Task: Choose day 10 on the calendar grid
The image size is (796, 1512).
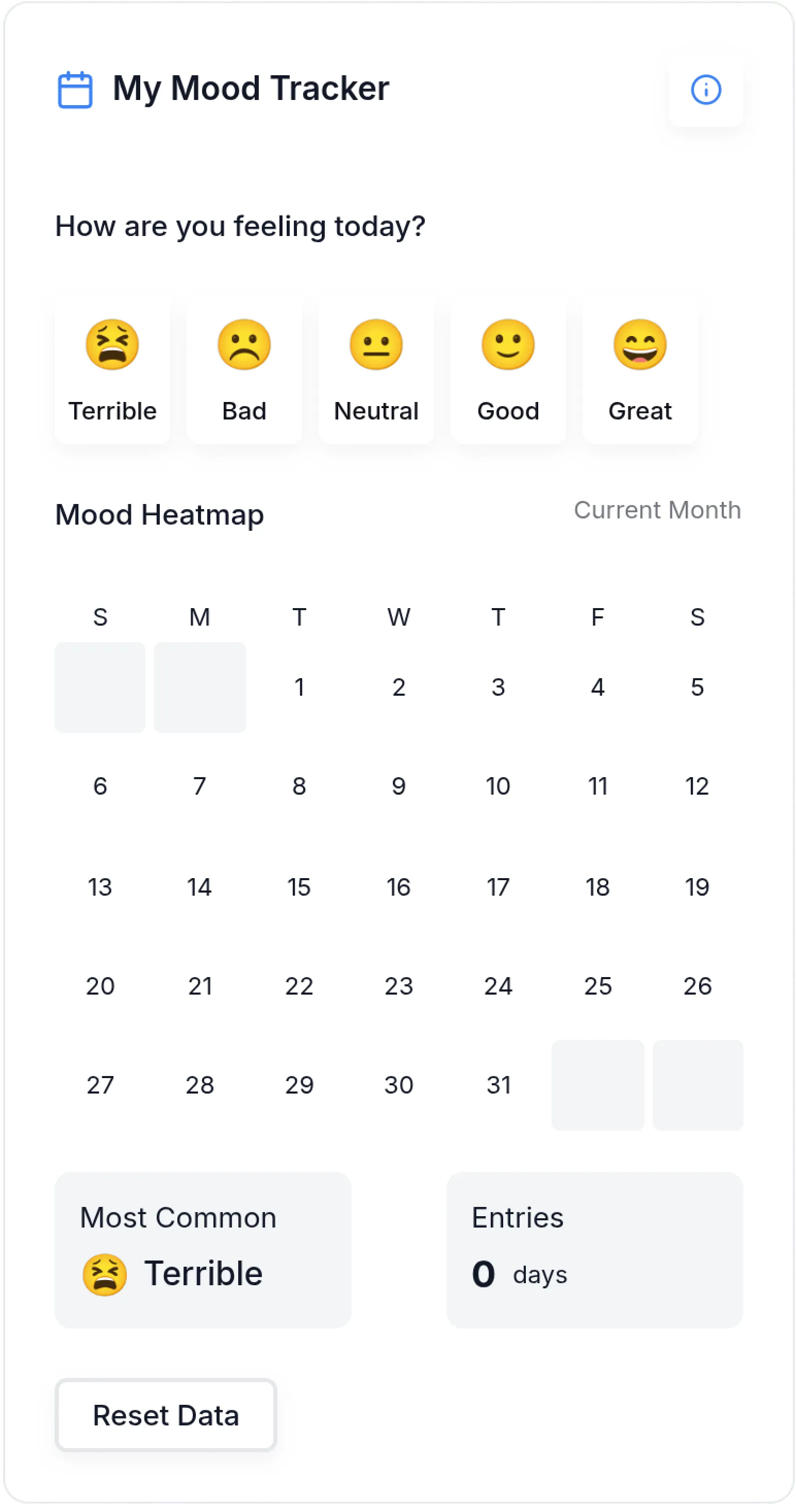Action: pos(498,786)
